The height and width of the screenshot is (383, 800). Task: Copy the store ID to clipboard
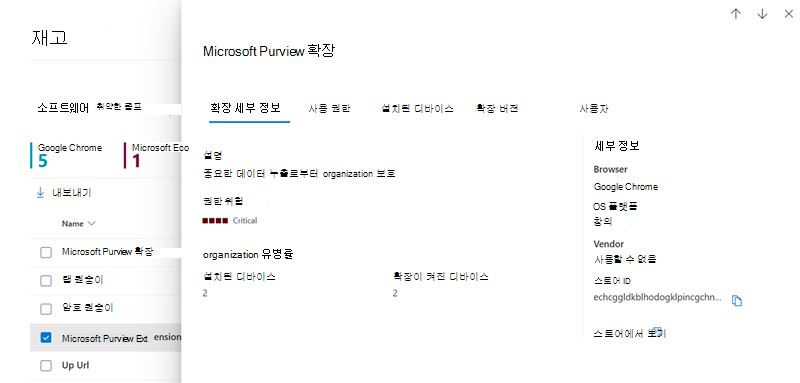(x=737, y=301)
